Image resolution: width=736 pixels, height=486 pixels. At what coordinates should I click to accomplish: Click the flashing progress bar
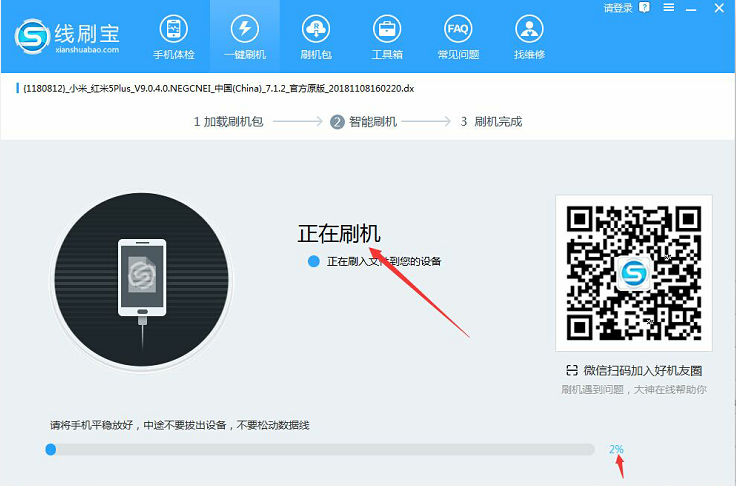tap(322, 450)
